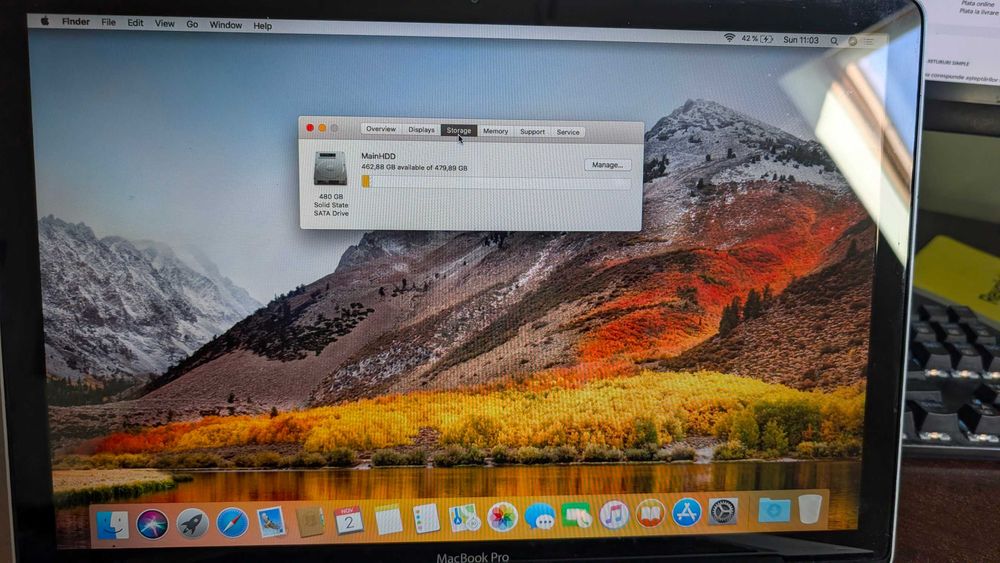Open the Mail stamp icon in Dock

[271, 522]
